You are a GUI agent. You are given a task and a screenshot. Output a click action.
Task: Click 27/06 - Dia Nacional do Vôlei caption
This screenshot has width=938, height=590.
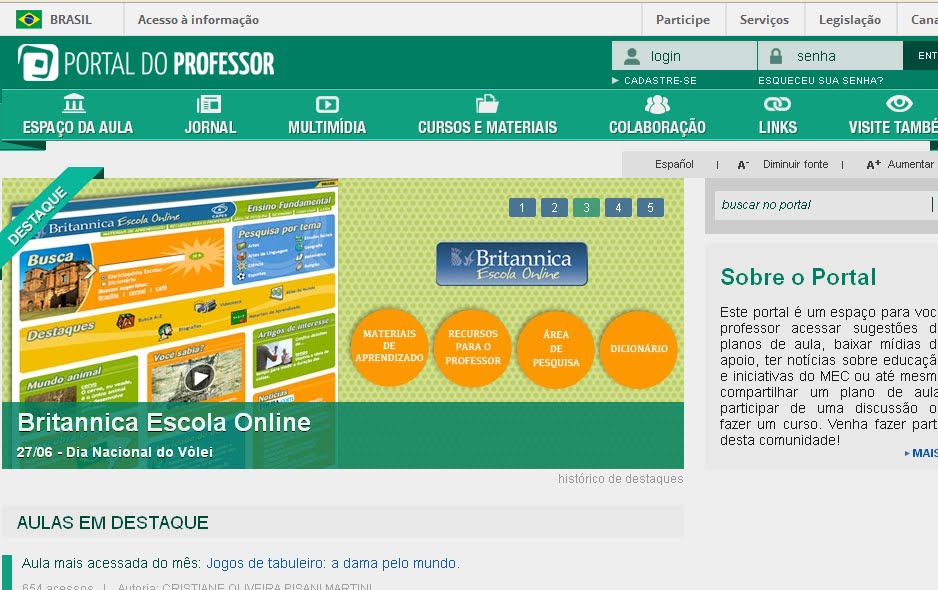[115, 452]
